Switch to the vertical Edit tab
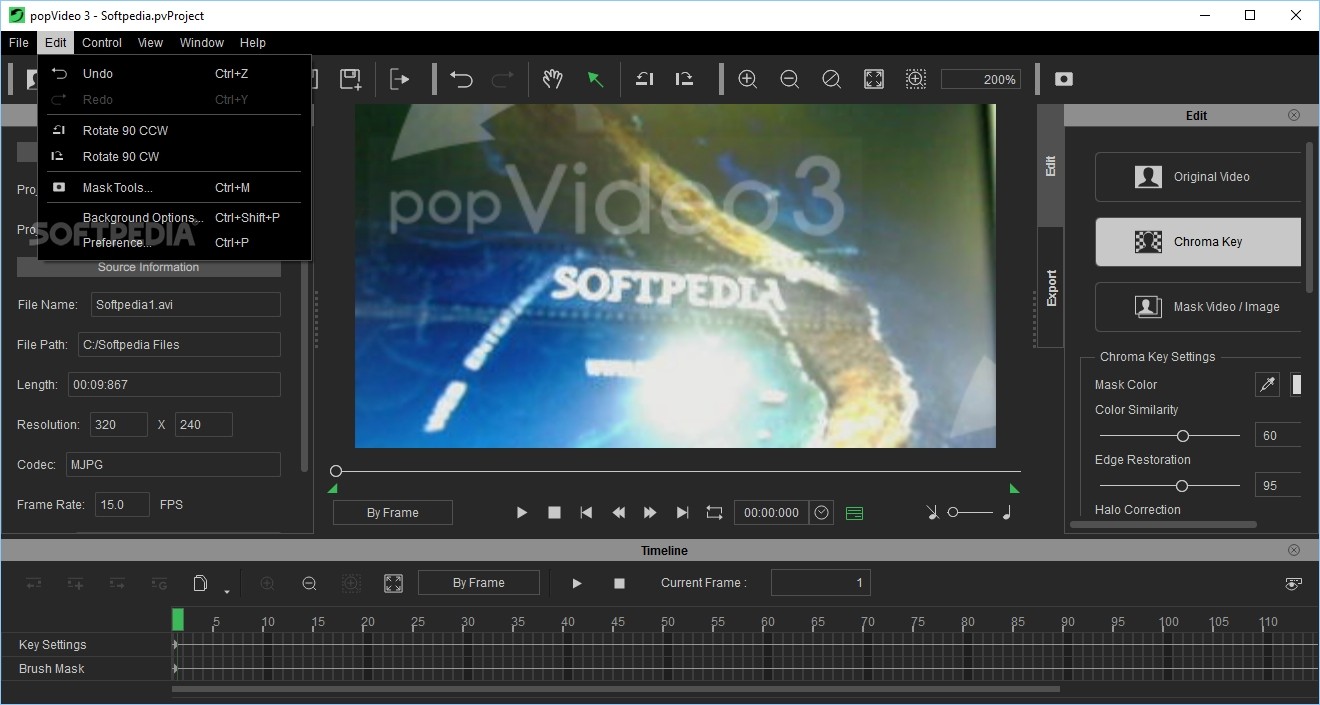This screenshot has width=1320, height=705. [1050, 166]
